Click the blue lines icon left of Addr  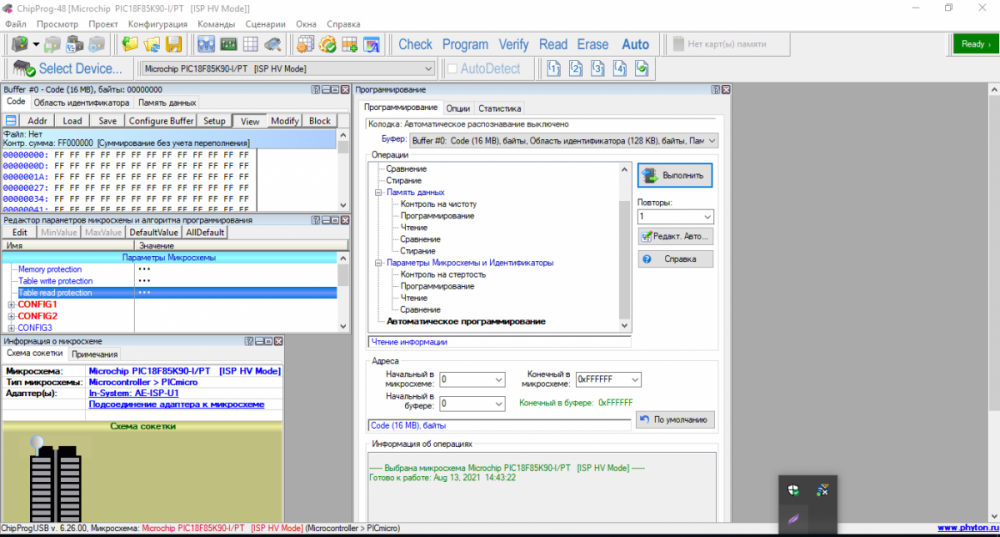(x=11, y=121)
